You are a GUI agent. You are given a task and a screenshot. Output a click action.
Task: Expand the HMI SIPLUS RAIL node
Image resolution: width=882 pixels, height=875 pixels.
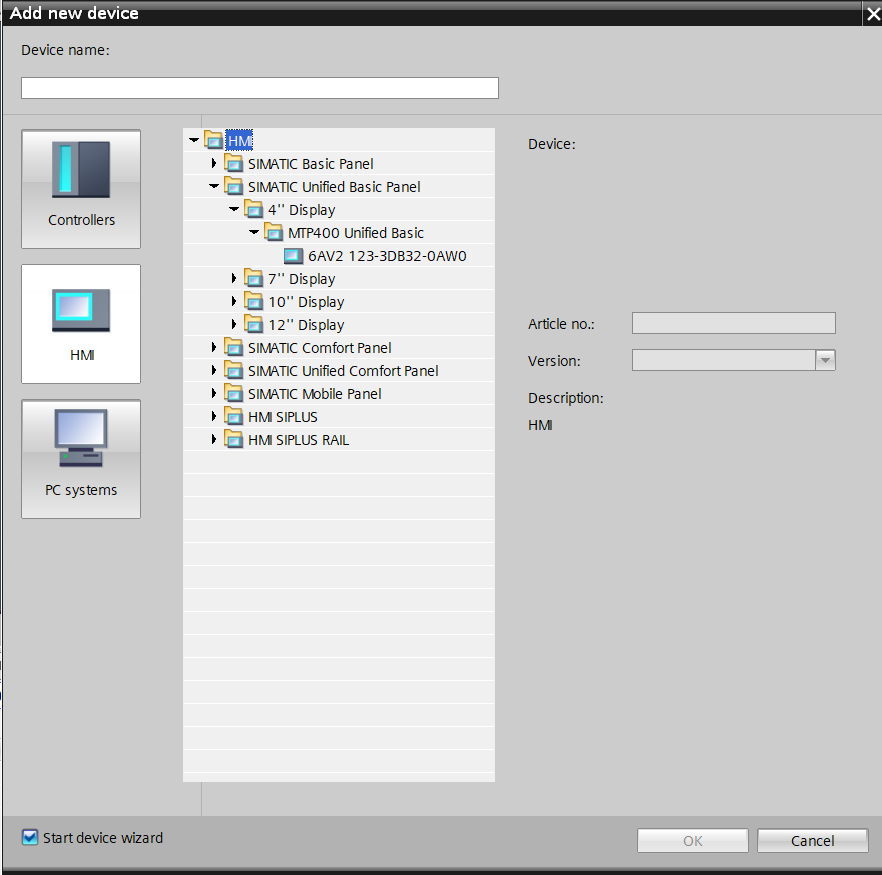pyautogui.click(x=214, y=440)
